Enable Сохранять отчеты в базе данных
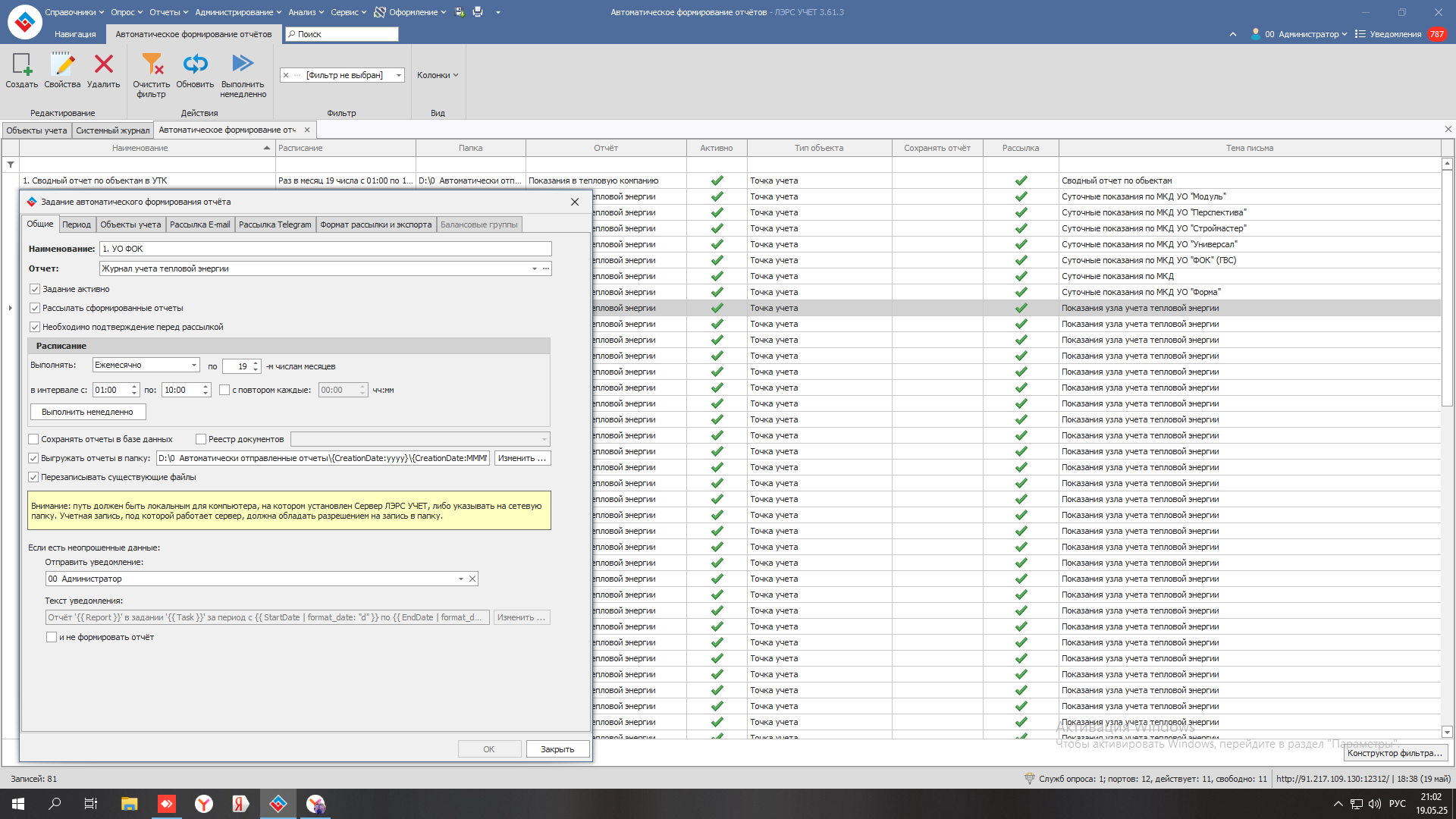 click(33, 439)
